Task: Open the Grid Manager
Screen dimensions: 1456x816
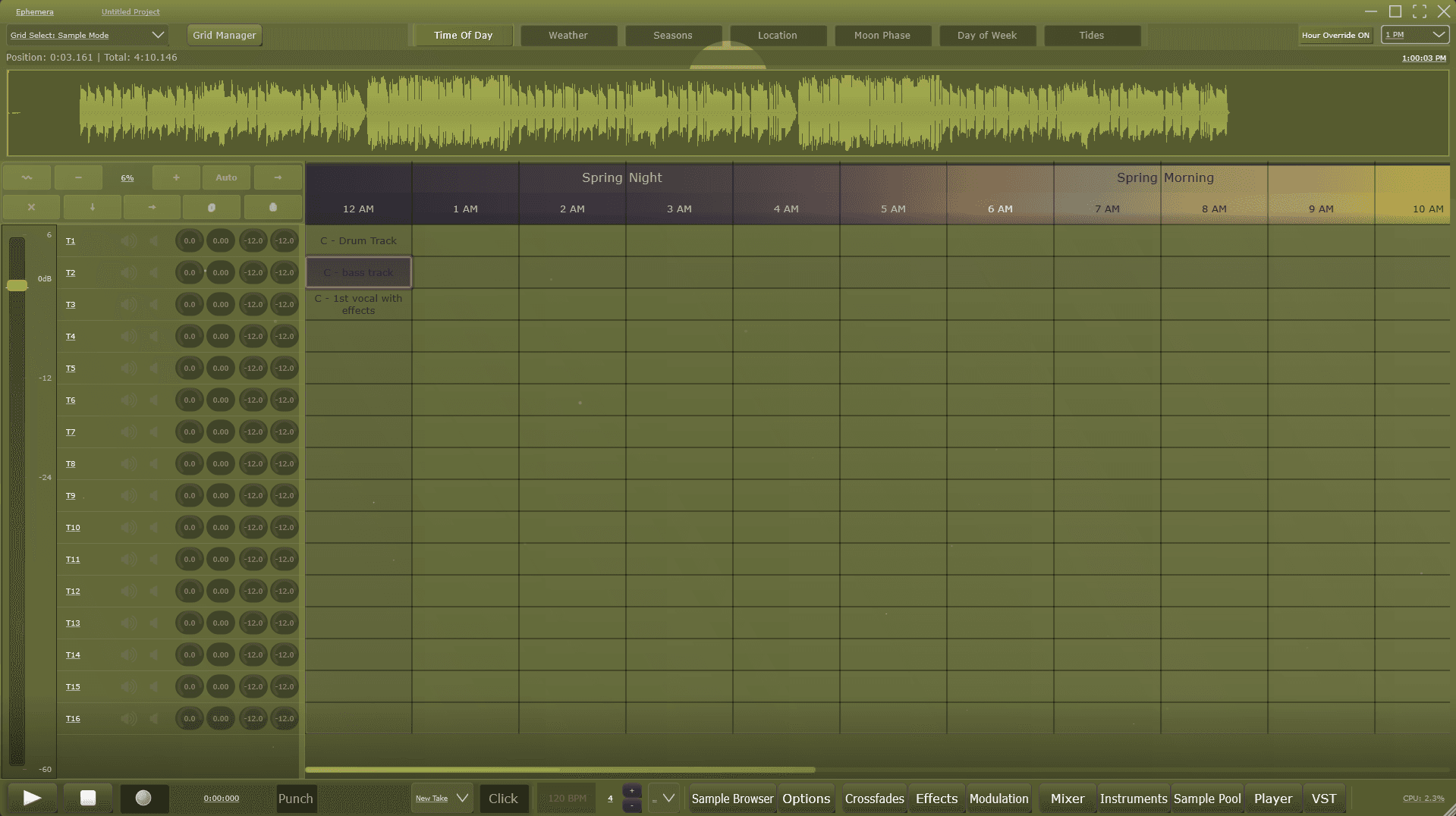Action: [224, 35]
